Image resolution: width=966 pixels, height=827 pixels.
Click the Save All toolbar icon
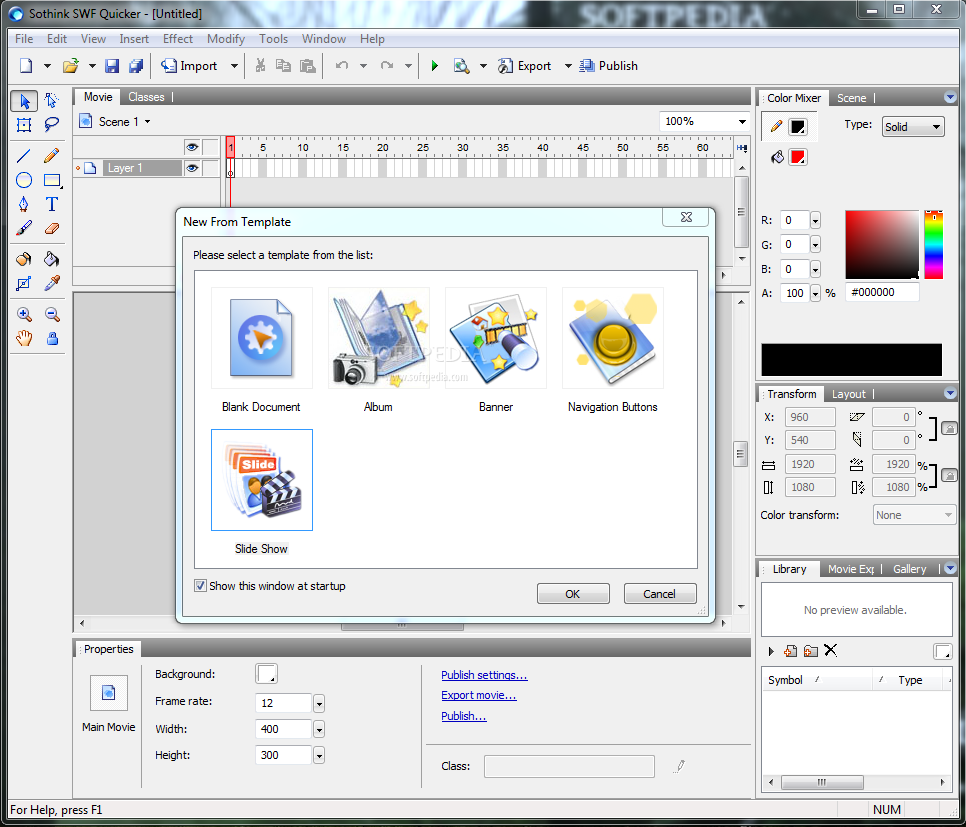(x=136, y=66)
